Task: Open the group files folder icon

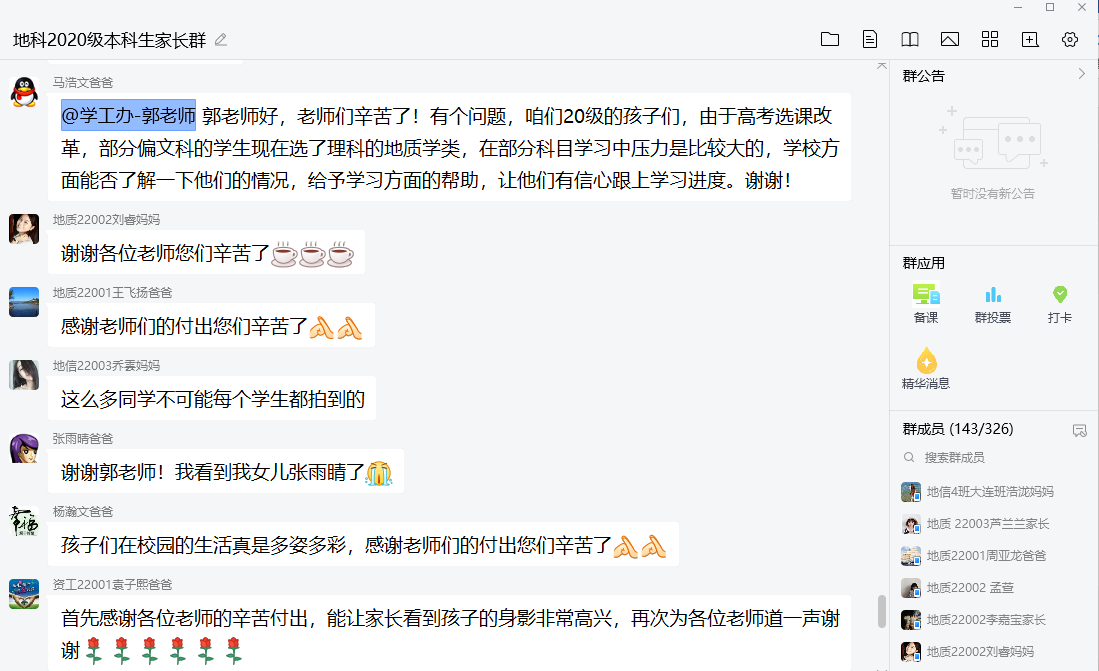Action: 830,39
